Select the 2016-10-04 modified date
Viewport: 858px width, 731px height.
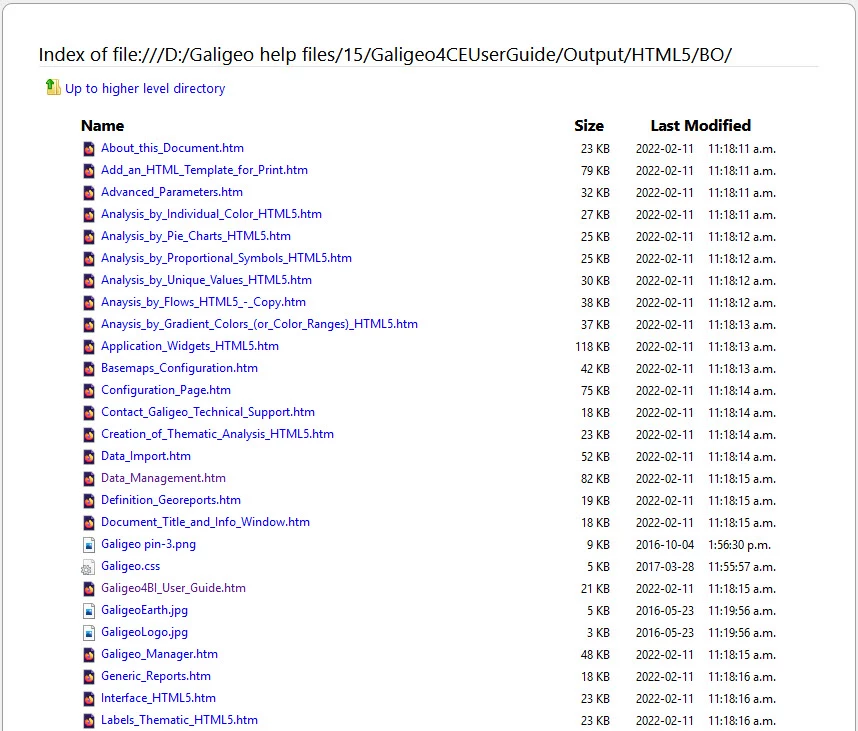[665, 545]
